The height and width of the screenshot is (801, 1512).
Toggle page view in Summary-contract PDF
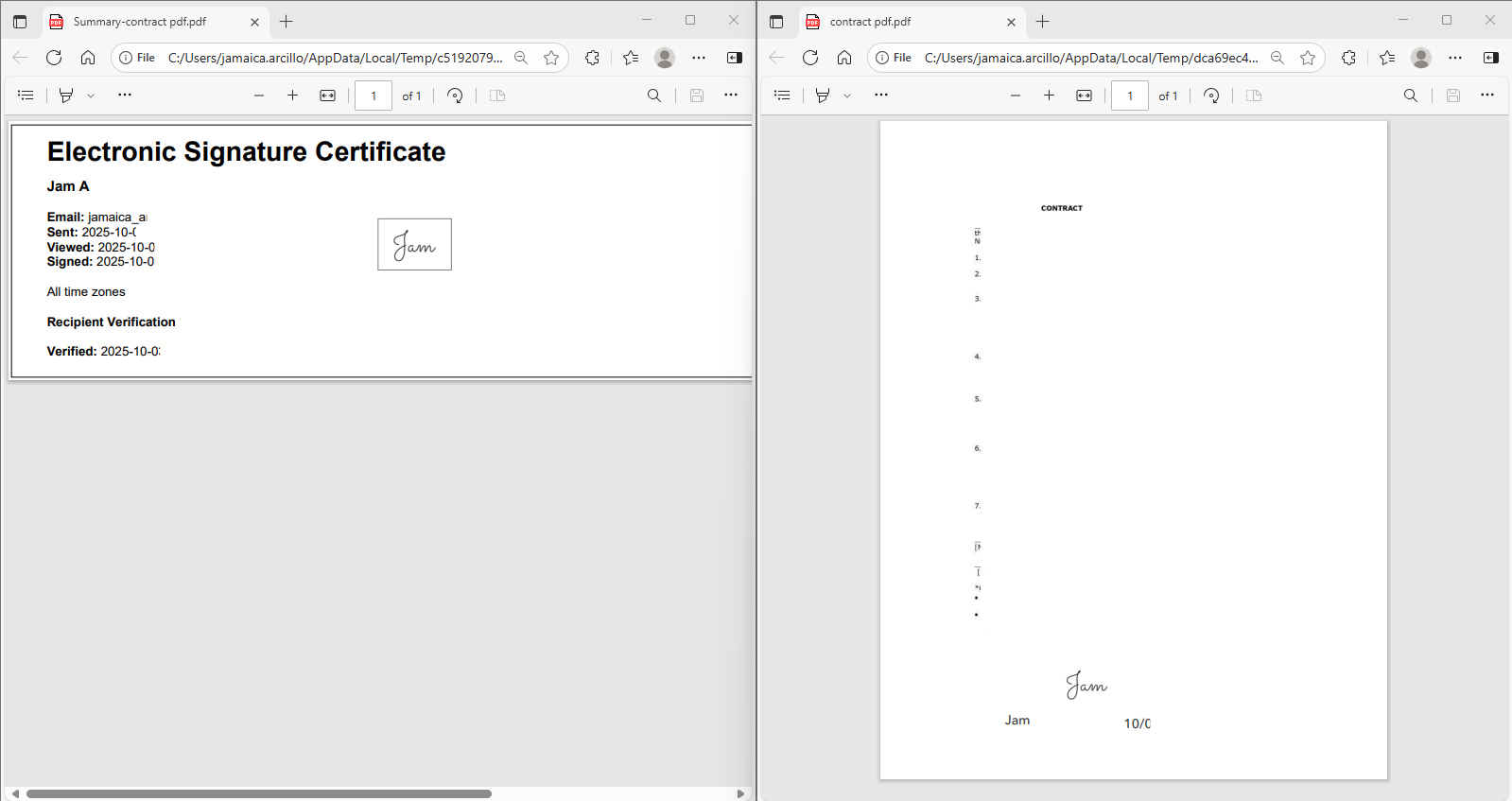click(x=497, y=96)
